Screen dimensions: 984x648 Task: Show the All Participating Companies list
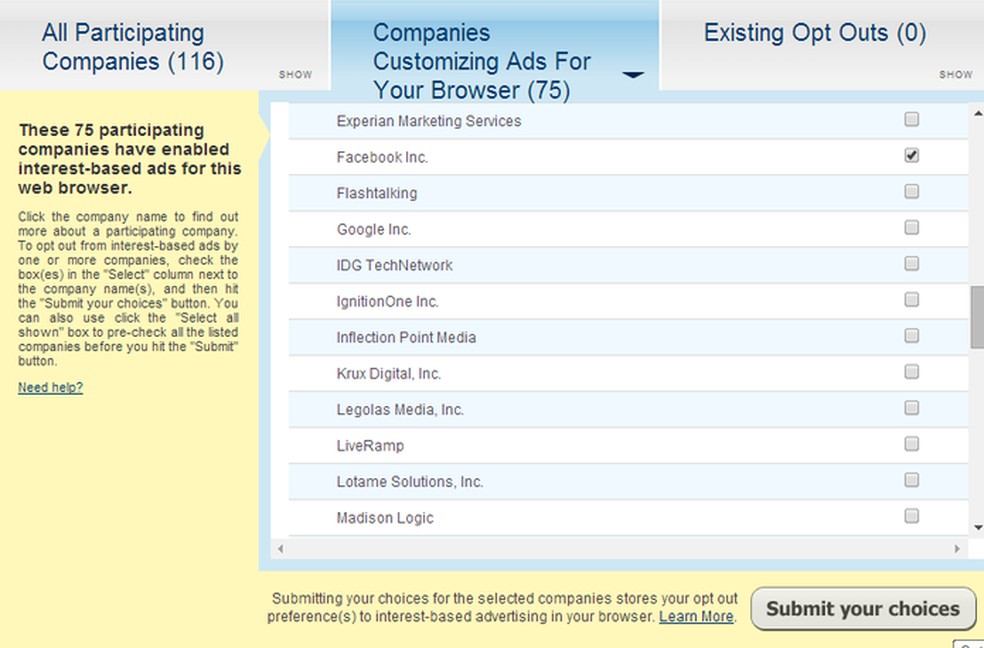(x=296, y=75)
